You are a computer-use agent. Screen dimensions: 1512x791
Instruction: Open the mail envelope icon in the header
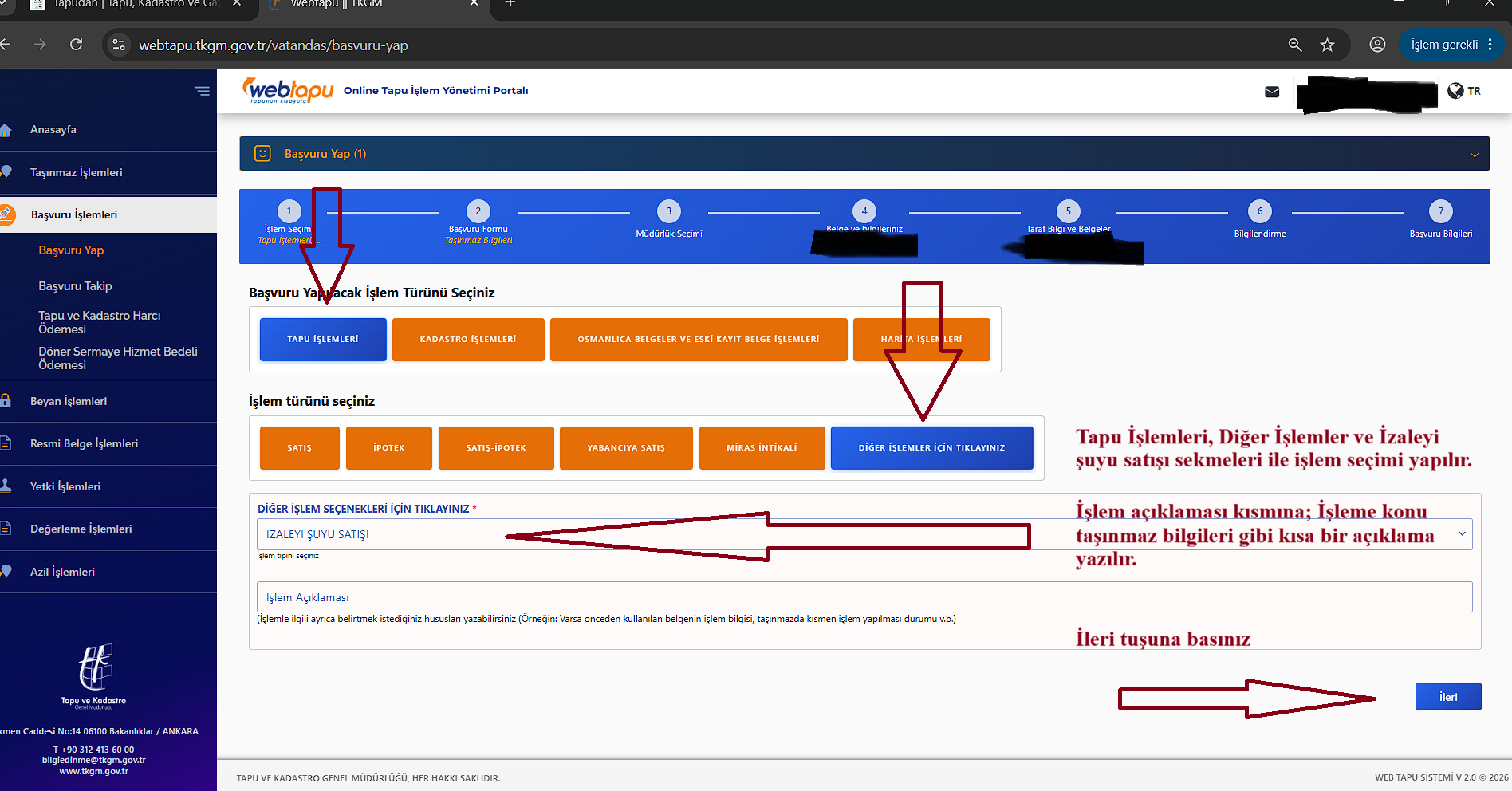(x=1272, y=92)
